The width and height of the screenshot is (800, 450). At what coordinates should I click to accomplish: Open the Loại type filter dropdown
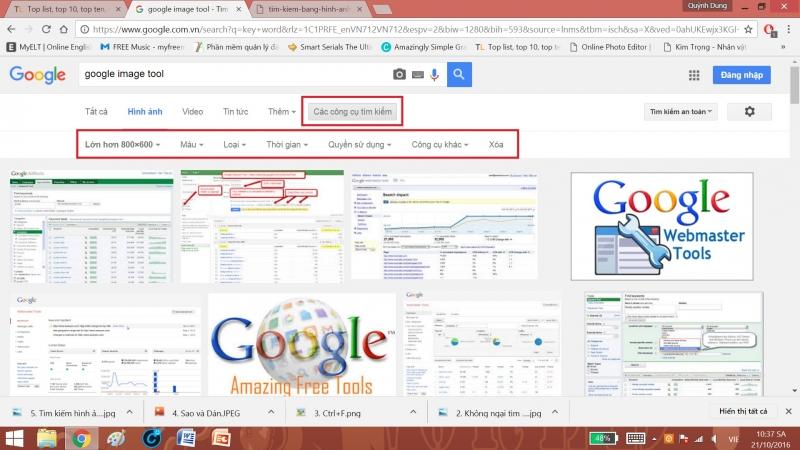point(234,144)
